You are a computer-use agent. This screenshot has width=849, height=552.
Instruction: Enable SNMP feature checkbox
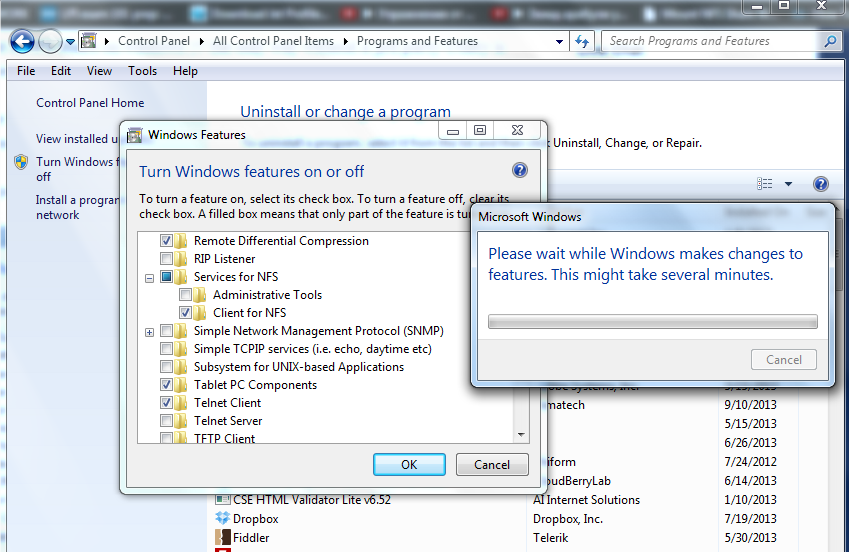166,330
